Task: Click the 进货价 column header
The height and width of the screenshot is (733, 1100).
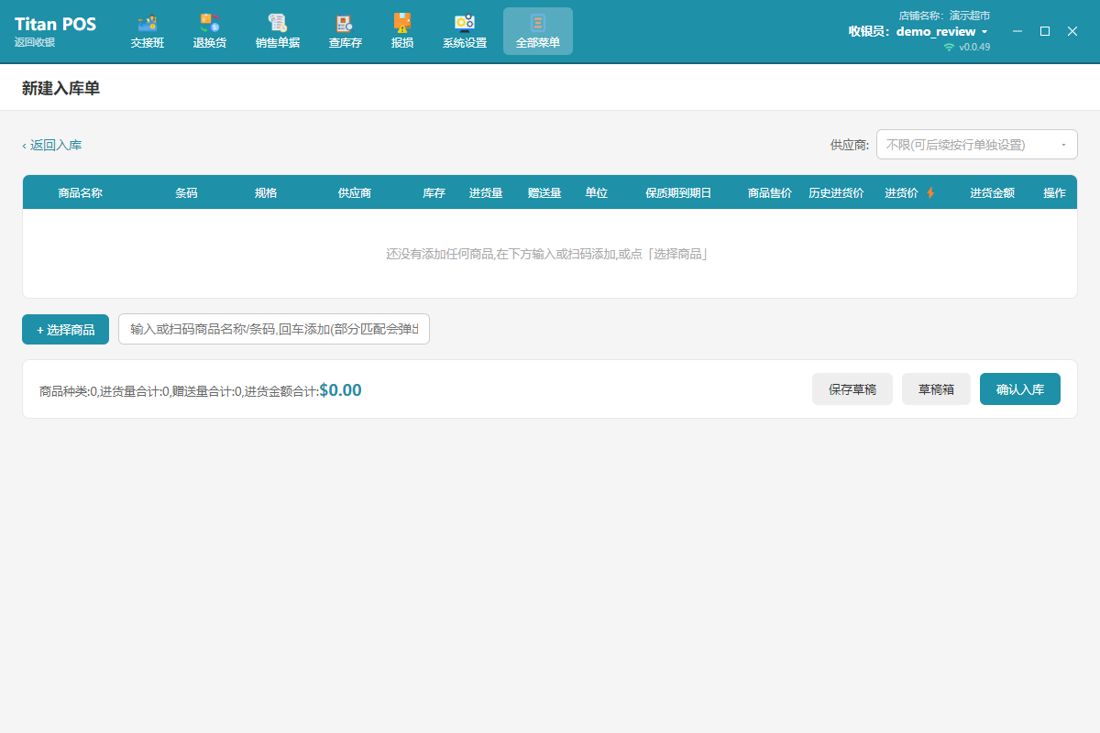Action: (901, 193)
